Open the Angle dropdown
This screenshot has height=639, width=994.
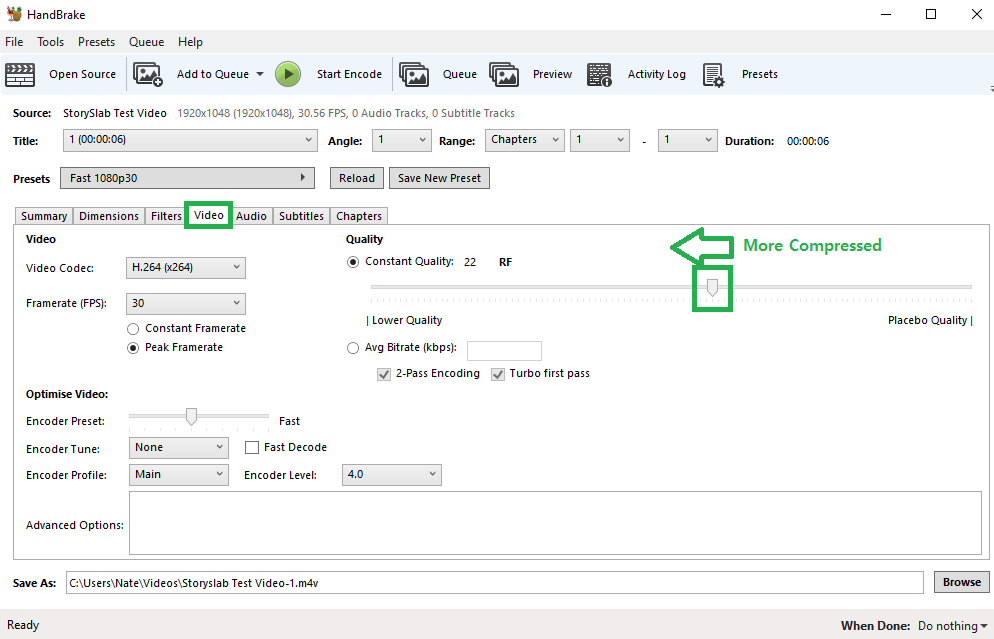click(x=401, y=140)
